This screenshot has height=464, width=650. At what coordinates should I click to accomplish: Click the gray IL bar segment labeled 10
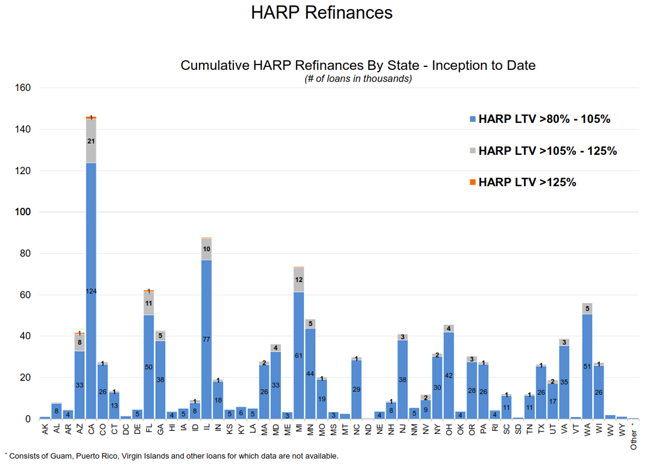(206, 249)
